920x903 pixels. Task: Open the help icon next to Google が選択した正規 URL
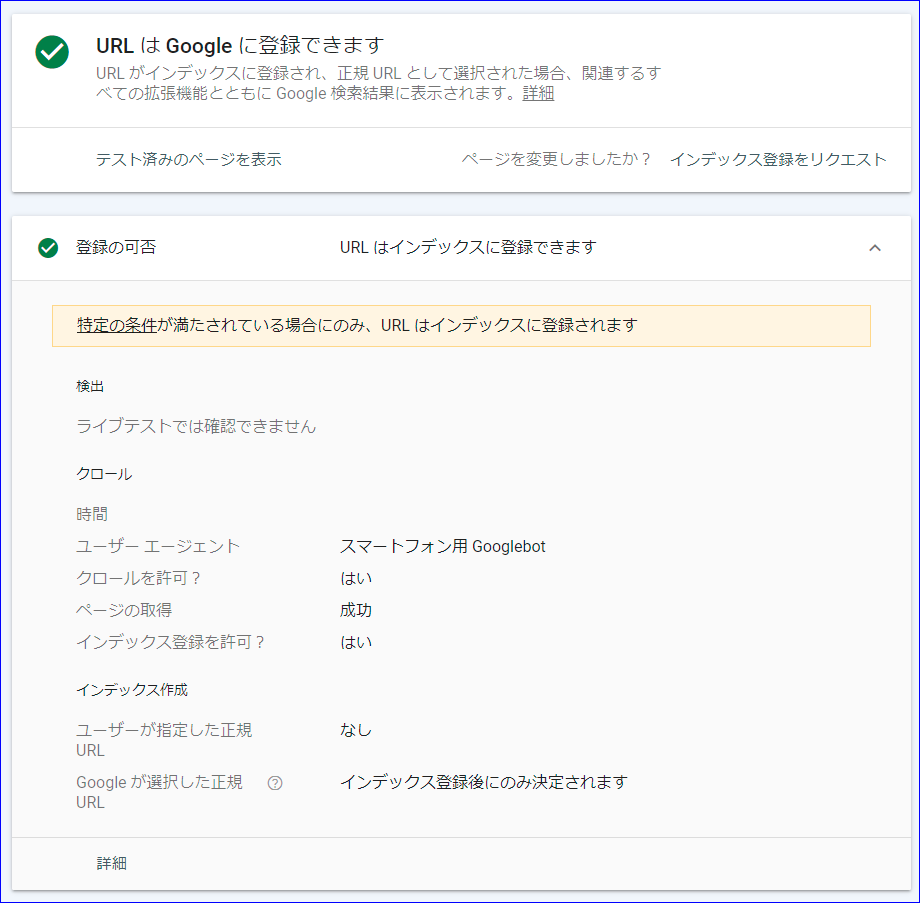point(274,784)
